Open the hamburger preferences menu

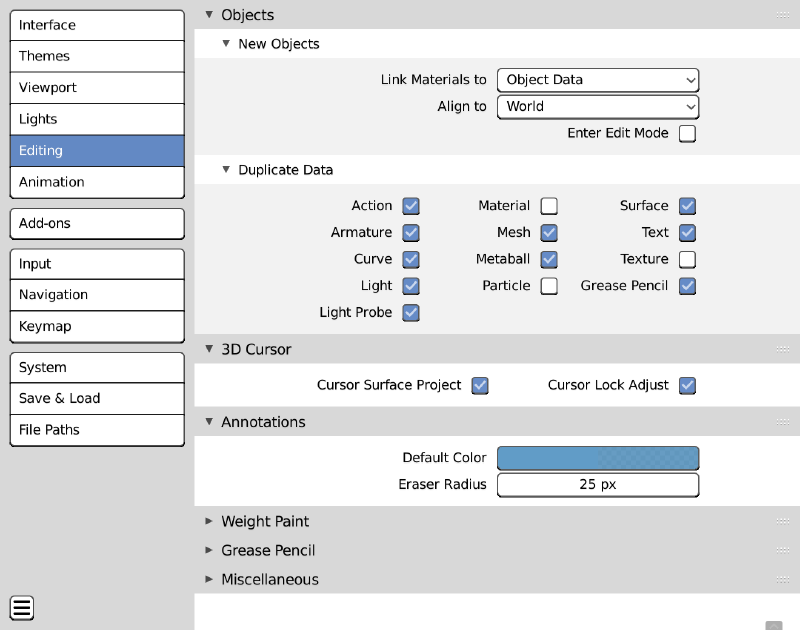tap(22, 607)
